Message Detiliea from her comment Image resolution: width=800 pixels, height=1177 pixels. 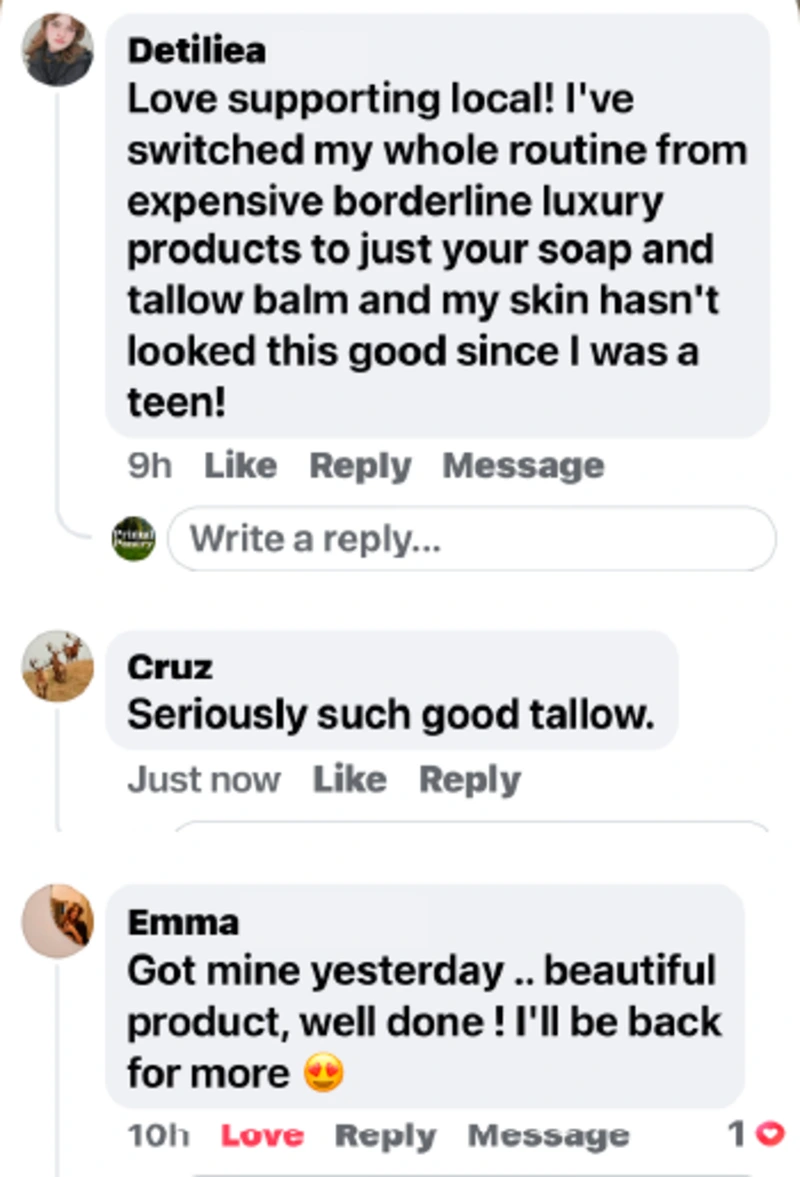(523, 466)
